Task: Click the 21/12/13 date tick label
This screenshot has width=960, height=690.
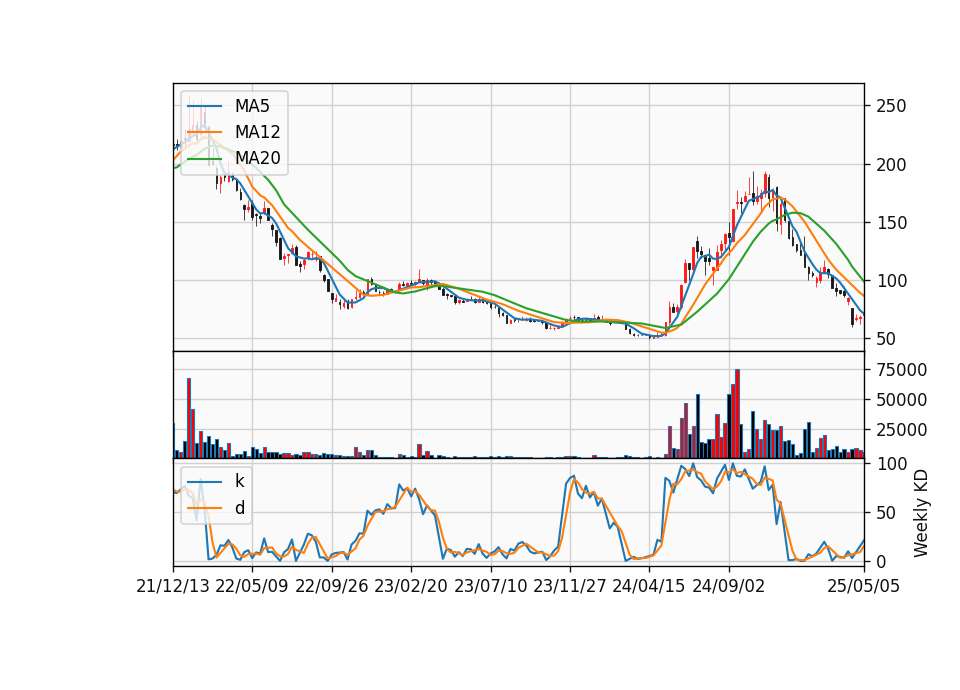Action: coord(173,586)
